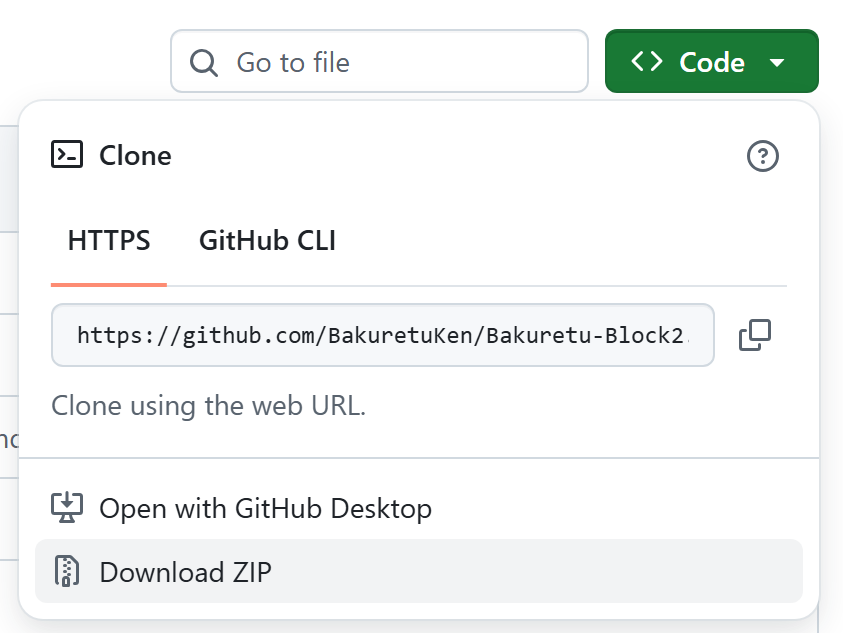
Task: Select Open with GitHub Desktop
Action: pyautogui.click(x=265, y=508)
